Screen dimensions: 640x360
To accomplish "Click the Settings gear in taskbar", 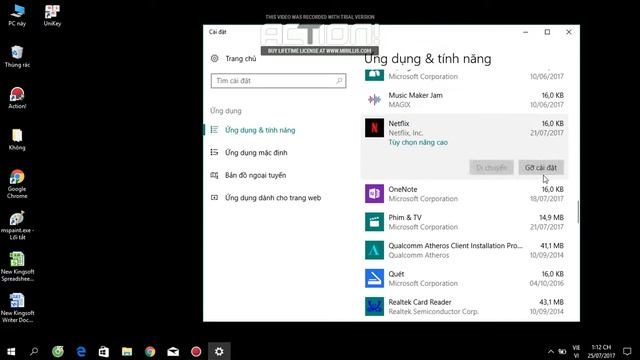I will [219, 351].
